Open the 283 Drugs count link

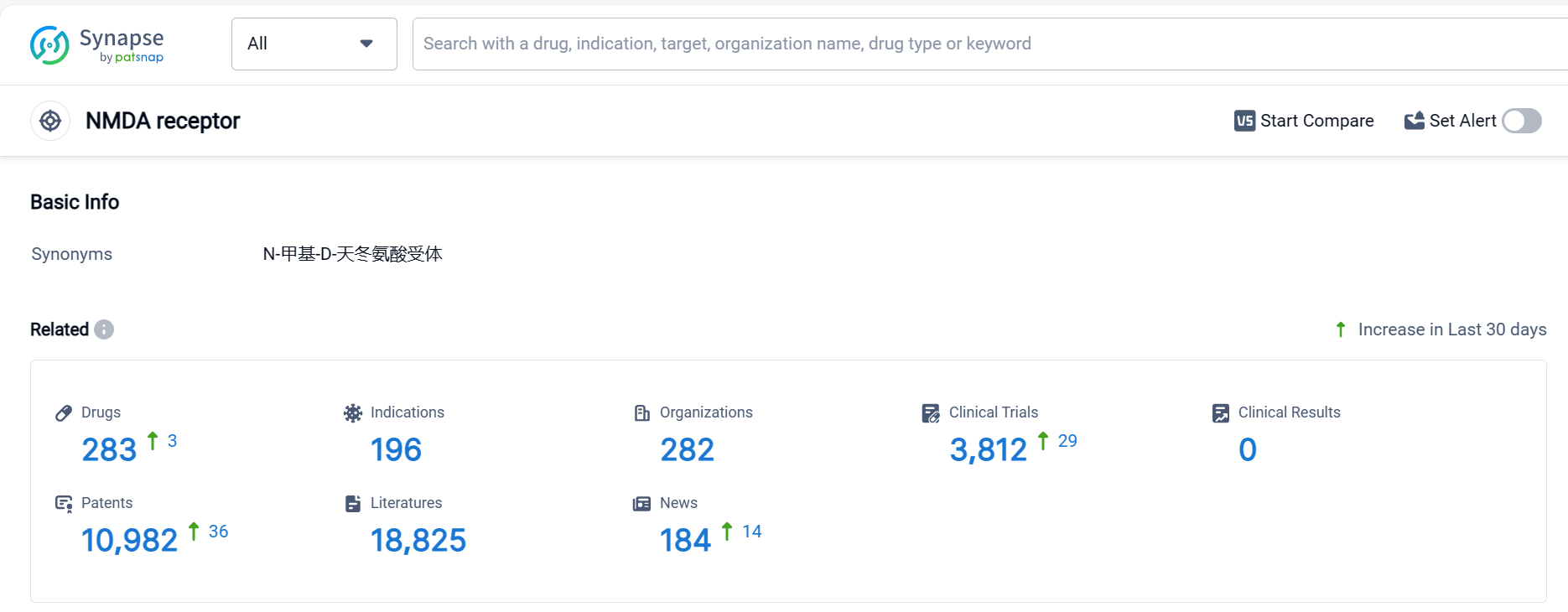tap(109, 450)
